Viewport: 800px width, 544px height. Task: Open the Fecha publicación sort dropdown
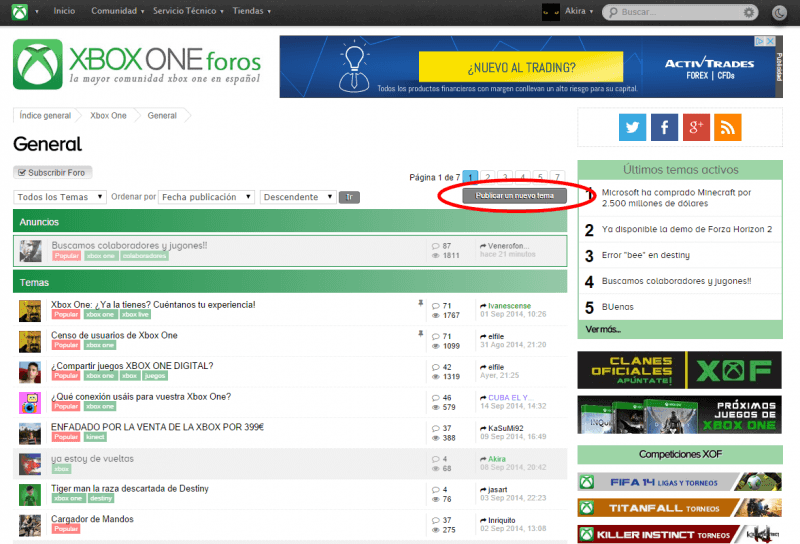(206, 197)
